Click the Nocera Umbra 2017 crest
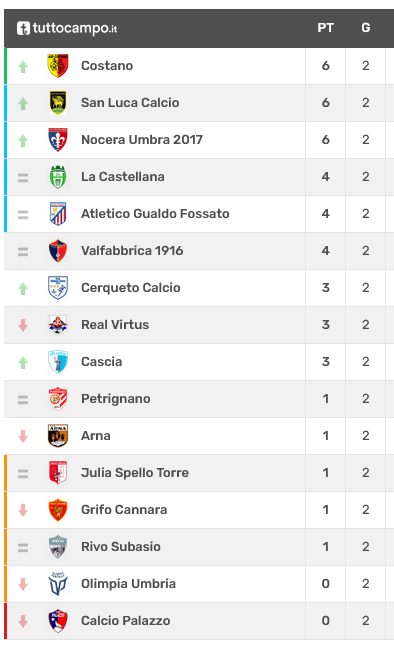Image resolution: width=394 pixels, height=646 pixels. [58, 140]
